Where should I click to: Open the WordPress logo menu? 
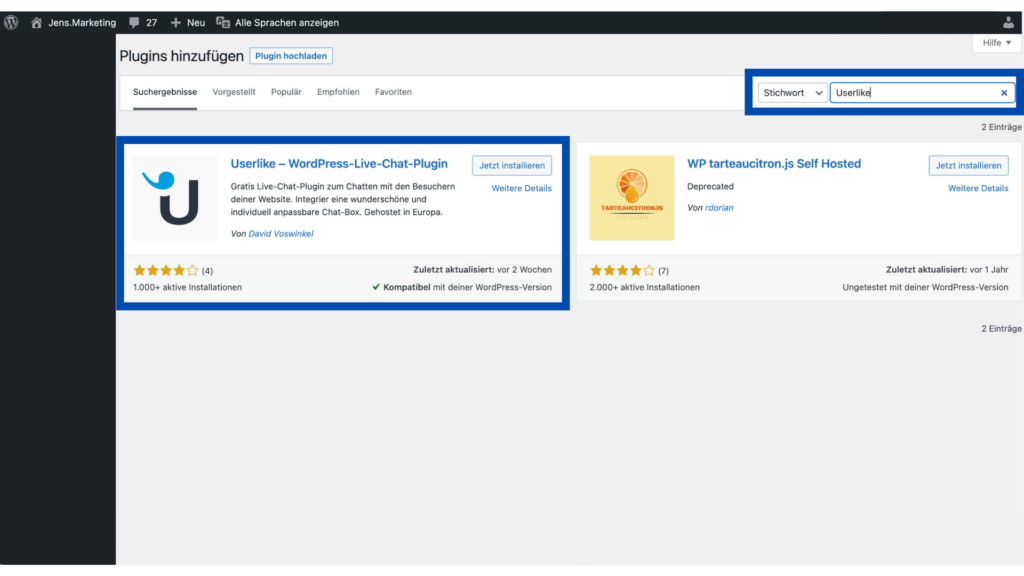(11, 22)
